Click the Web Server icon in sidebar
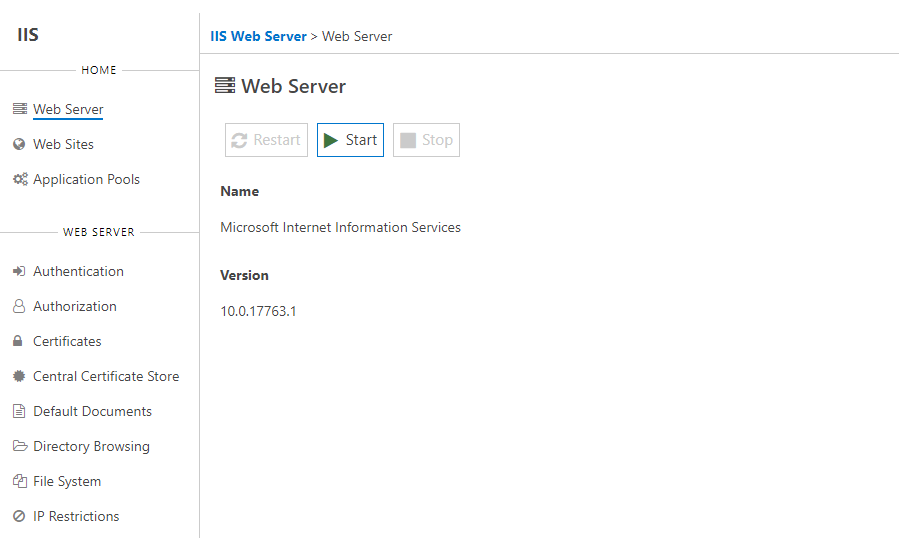 19,108
